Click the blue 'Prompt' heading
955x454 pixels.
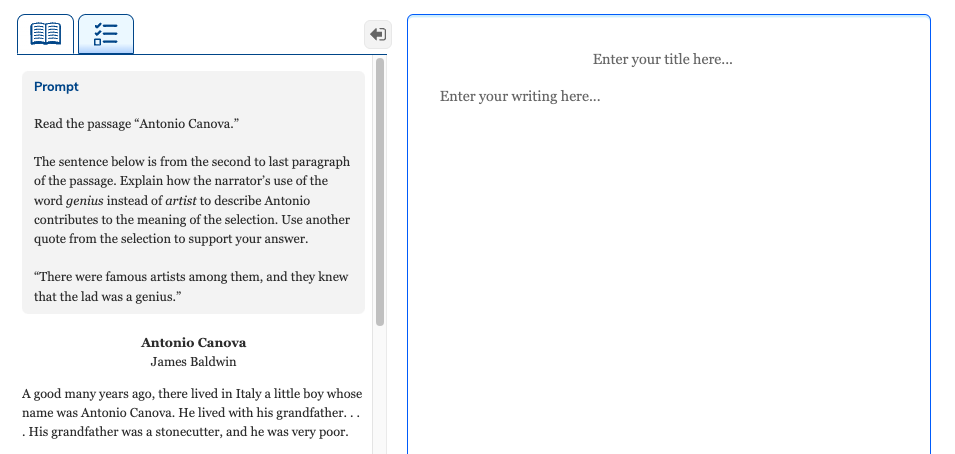[56, 87]
